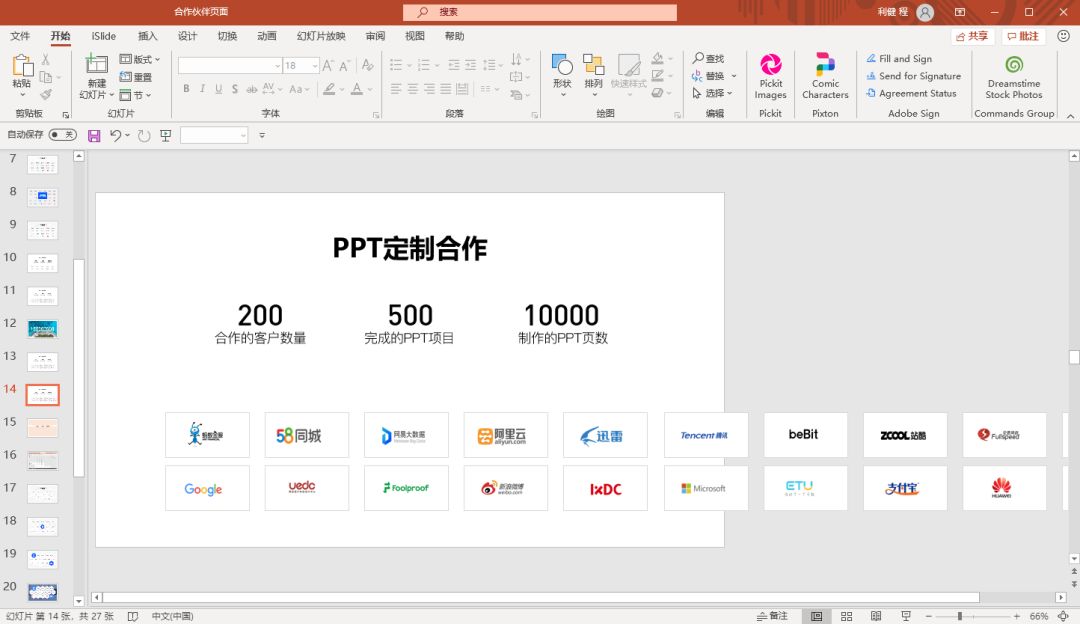Open Pickit Images add-in
1080x624 pixels.
click(x=770, y=76)
